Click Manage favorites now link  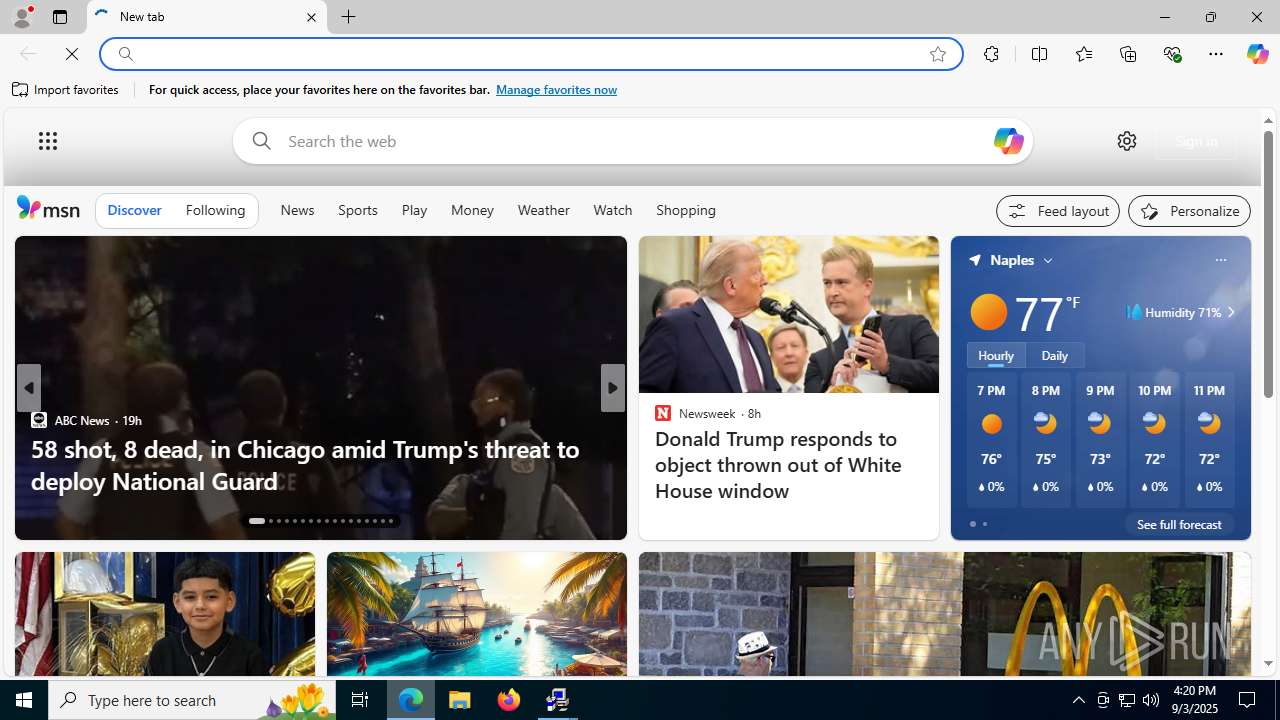[x=556, y=90]
